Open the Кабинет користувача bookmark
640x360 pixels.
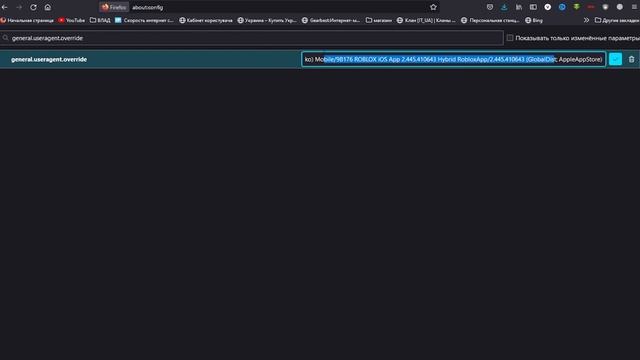point(206,20)
